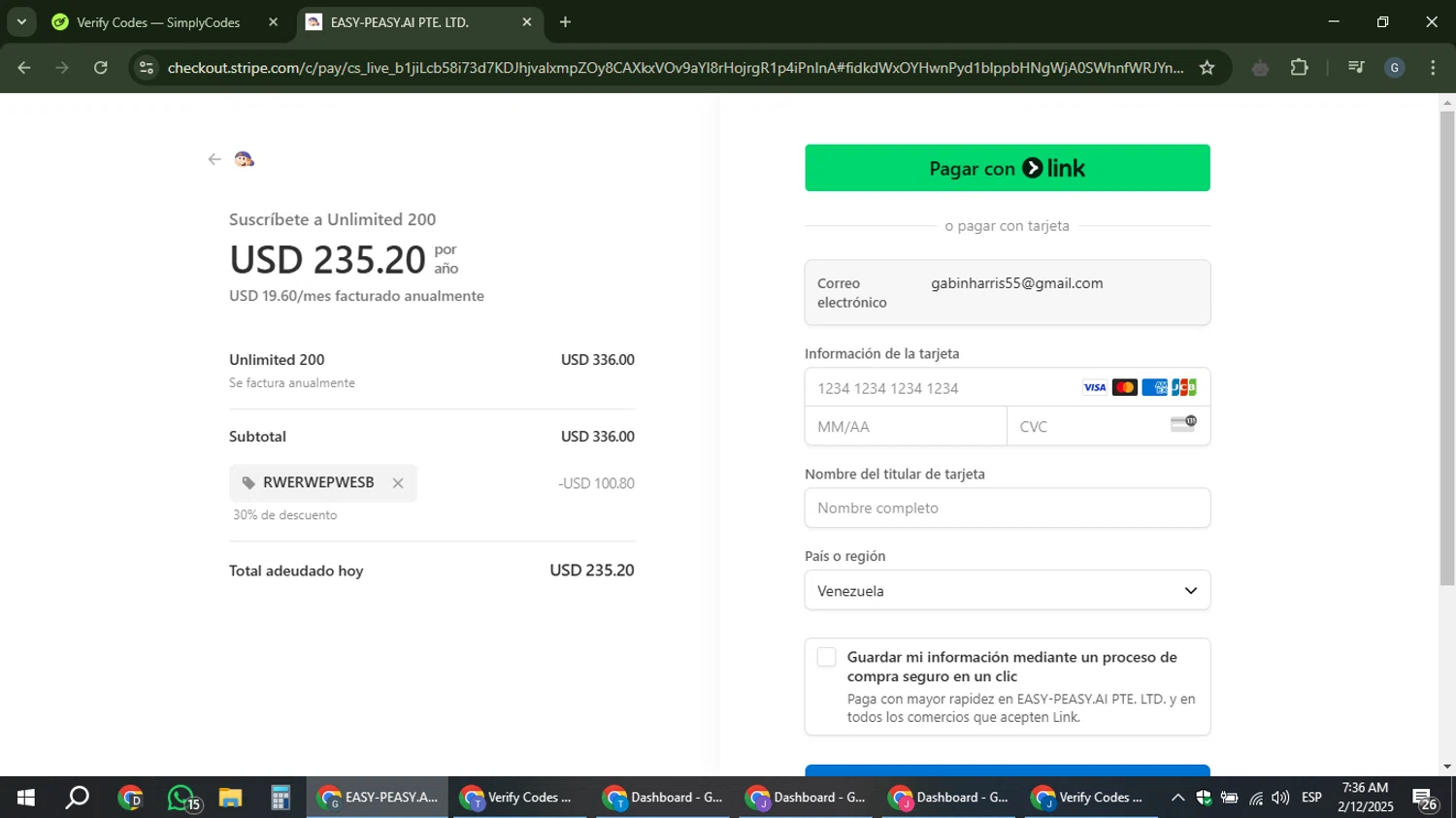Click the browser Forward button
The height and width of the screenshot is (818, 1456).
click(x=62, y=68)
